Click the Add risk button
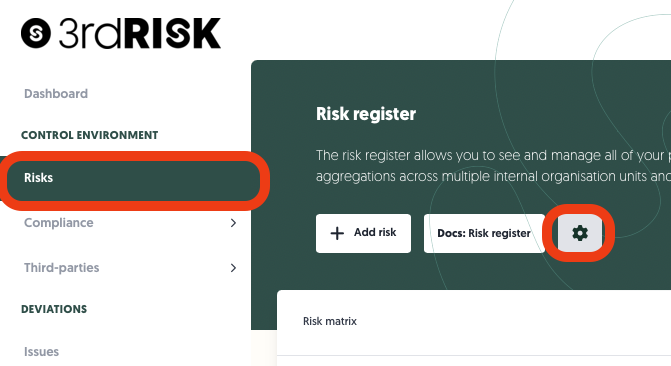Image resolution: width=671 pixels, height=366 pixels. (x=363, y=233)
